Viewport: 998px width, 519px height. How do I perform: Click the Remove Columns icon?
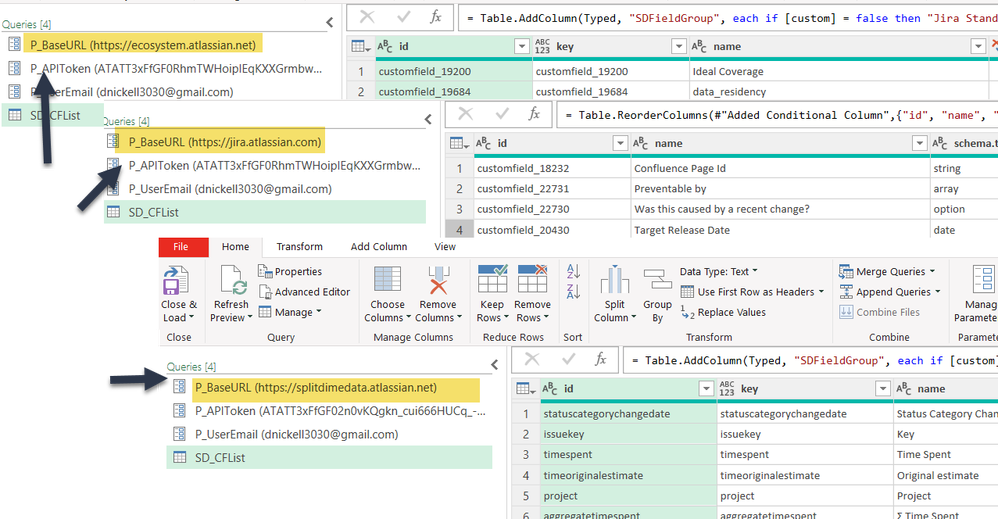[x=437, y=280]
